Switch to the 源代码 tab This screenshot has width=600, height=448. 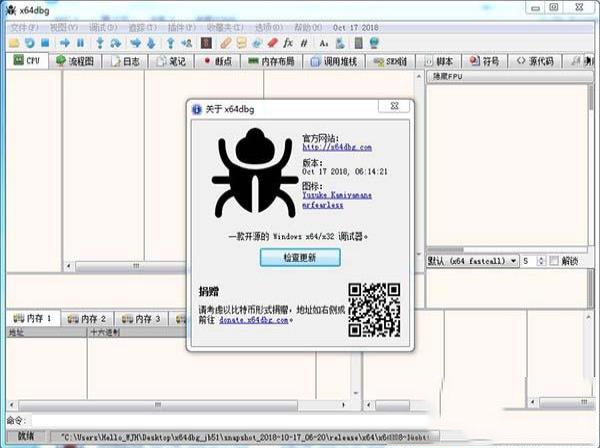(x=535, y=61)
